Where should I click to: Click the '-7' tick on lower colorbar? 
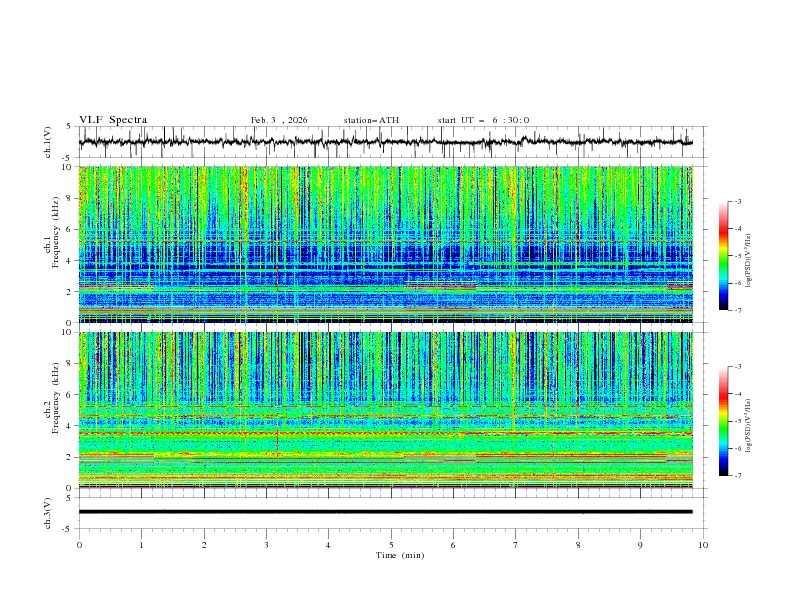pos(737,476)
